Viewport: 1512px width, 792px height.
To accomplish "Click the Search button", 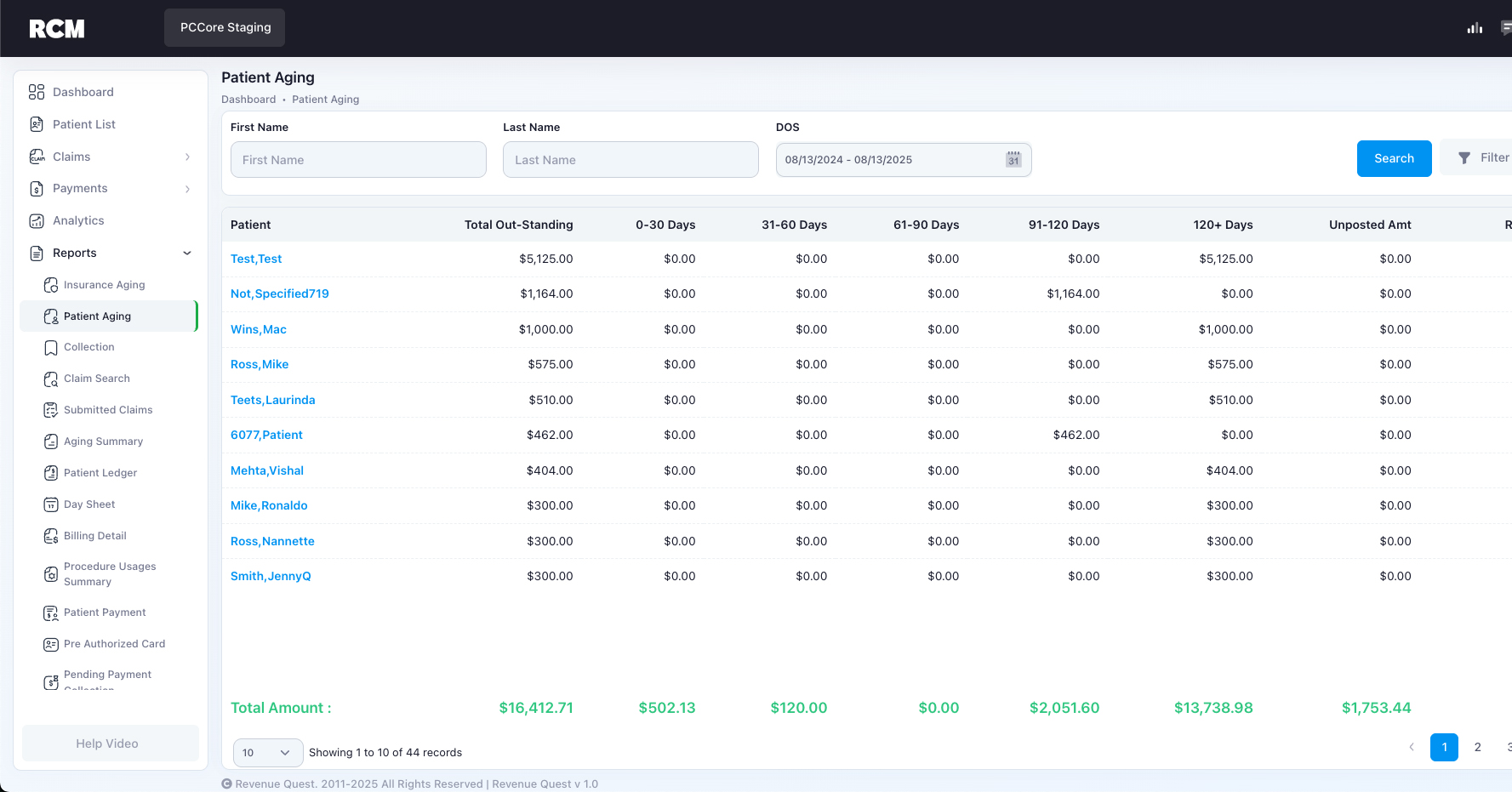I will click(x=1394, y=158).
